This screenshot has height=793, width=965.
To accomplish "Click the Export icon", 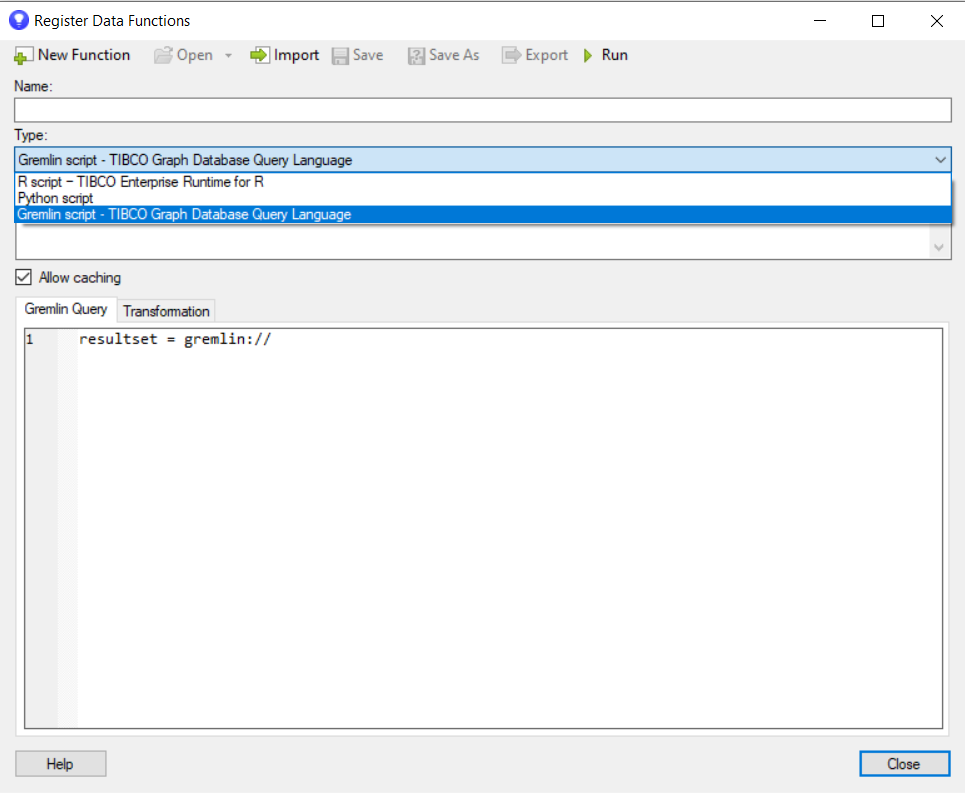I will coord(511,55).
